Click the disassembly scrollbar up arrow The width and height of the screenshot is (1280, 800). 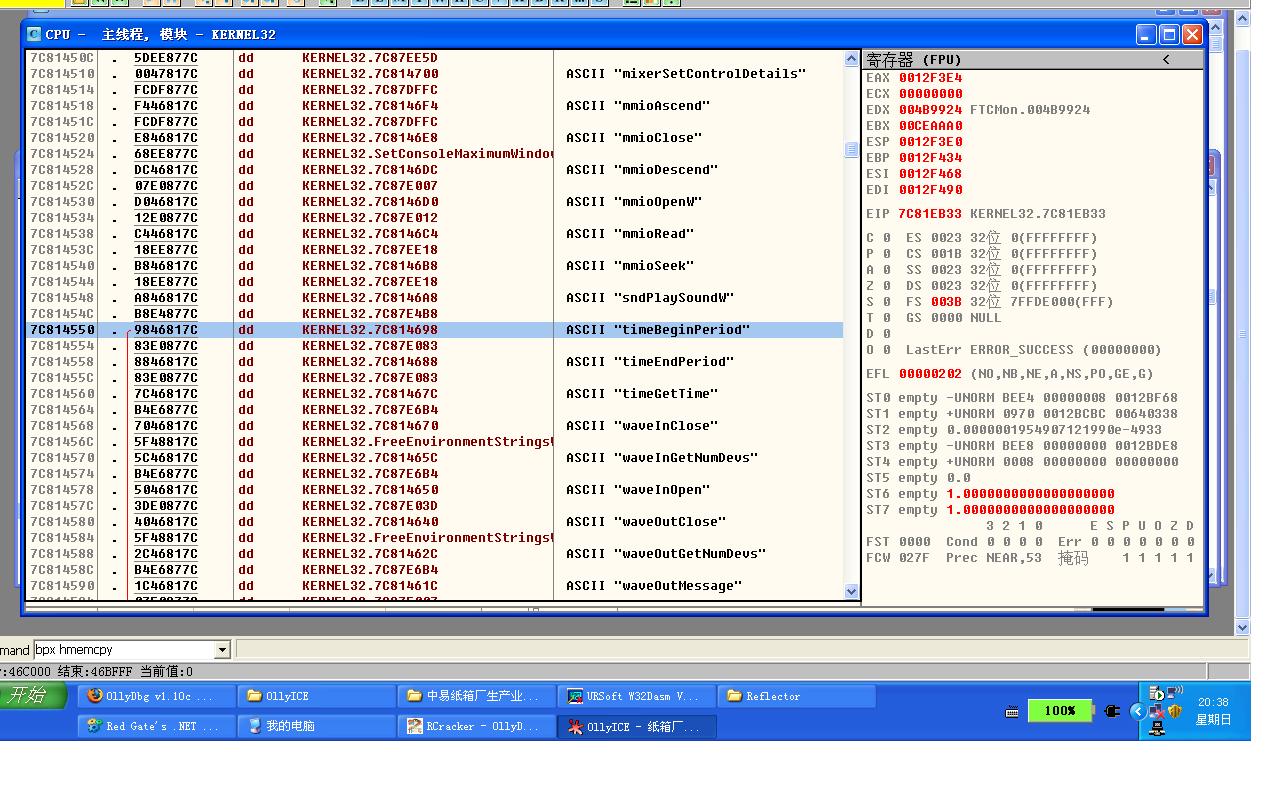pos(852,59)
